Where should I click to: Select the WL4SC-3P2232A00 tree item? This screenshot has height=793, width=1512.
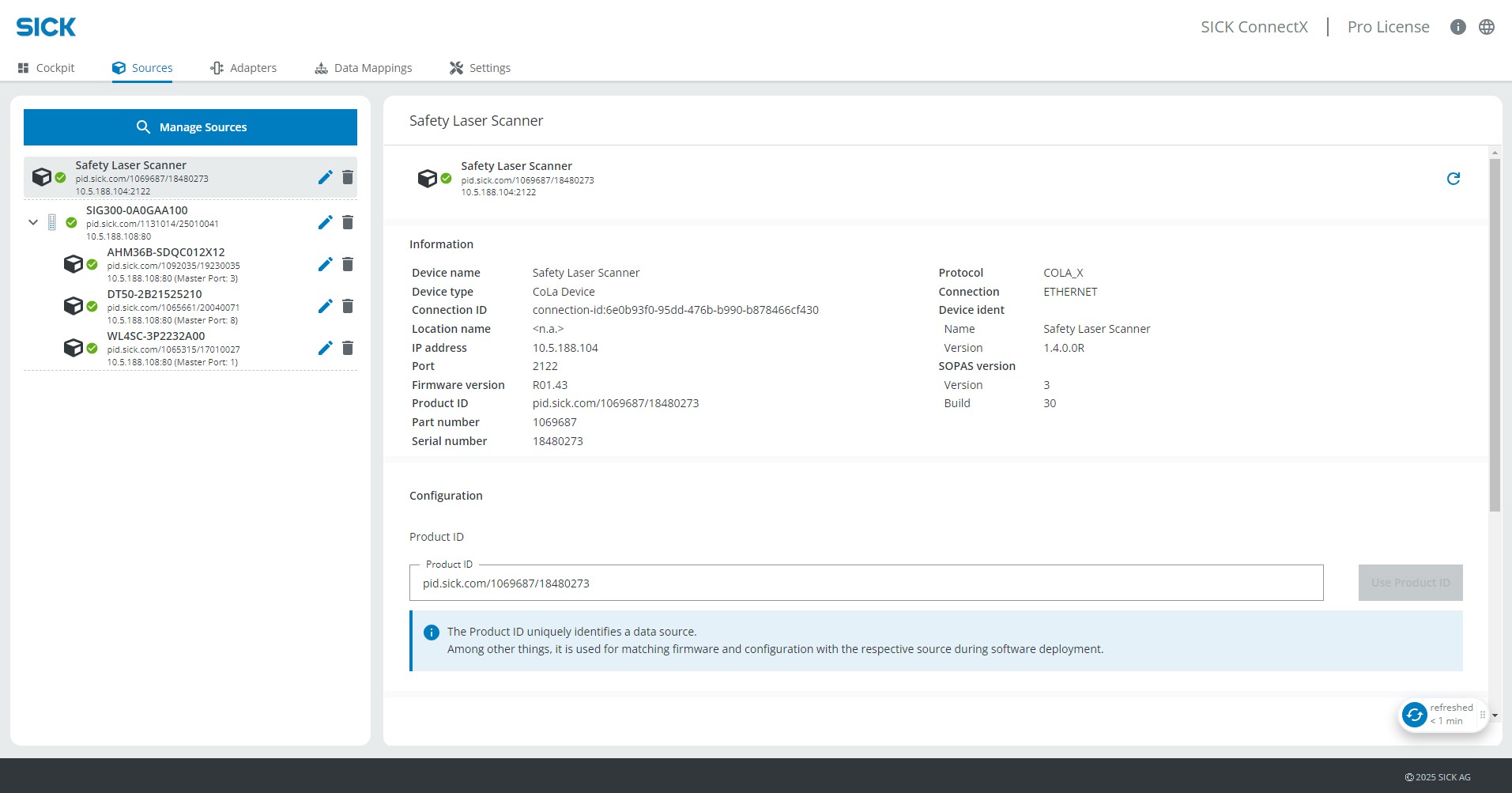[x=190, y=348]
